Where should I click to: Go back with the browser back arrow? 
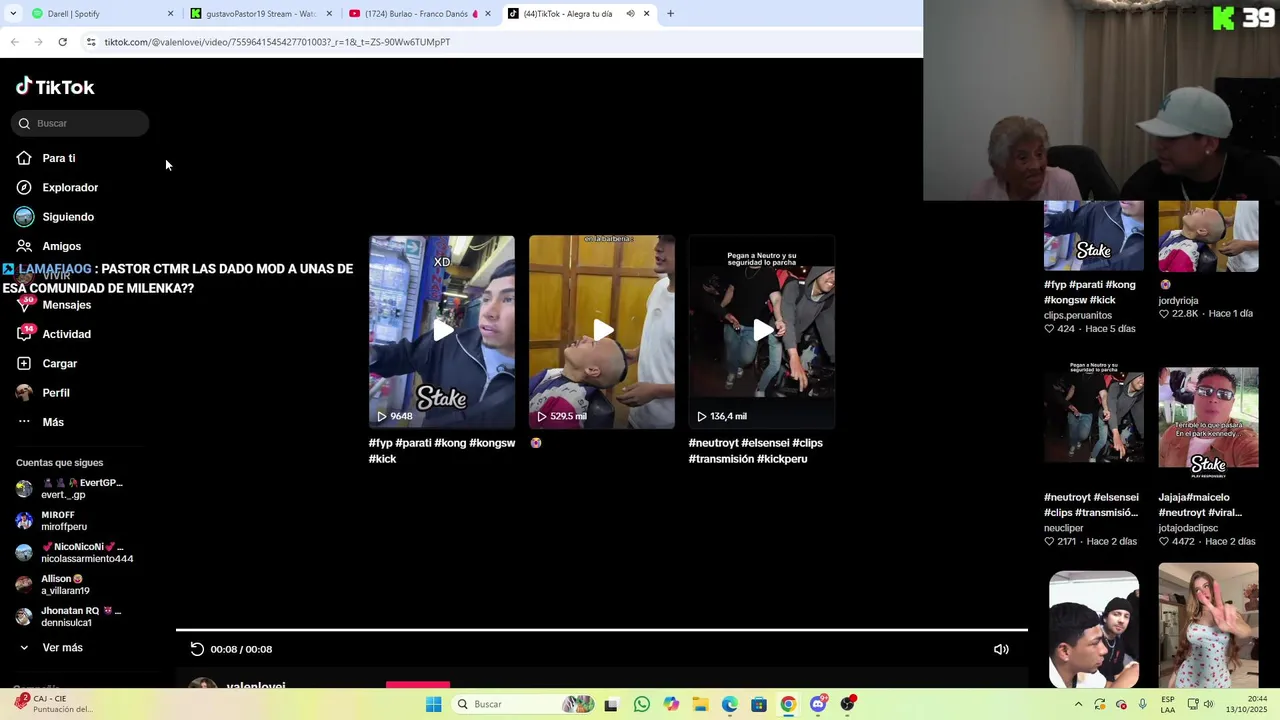[15, 42]
